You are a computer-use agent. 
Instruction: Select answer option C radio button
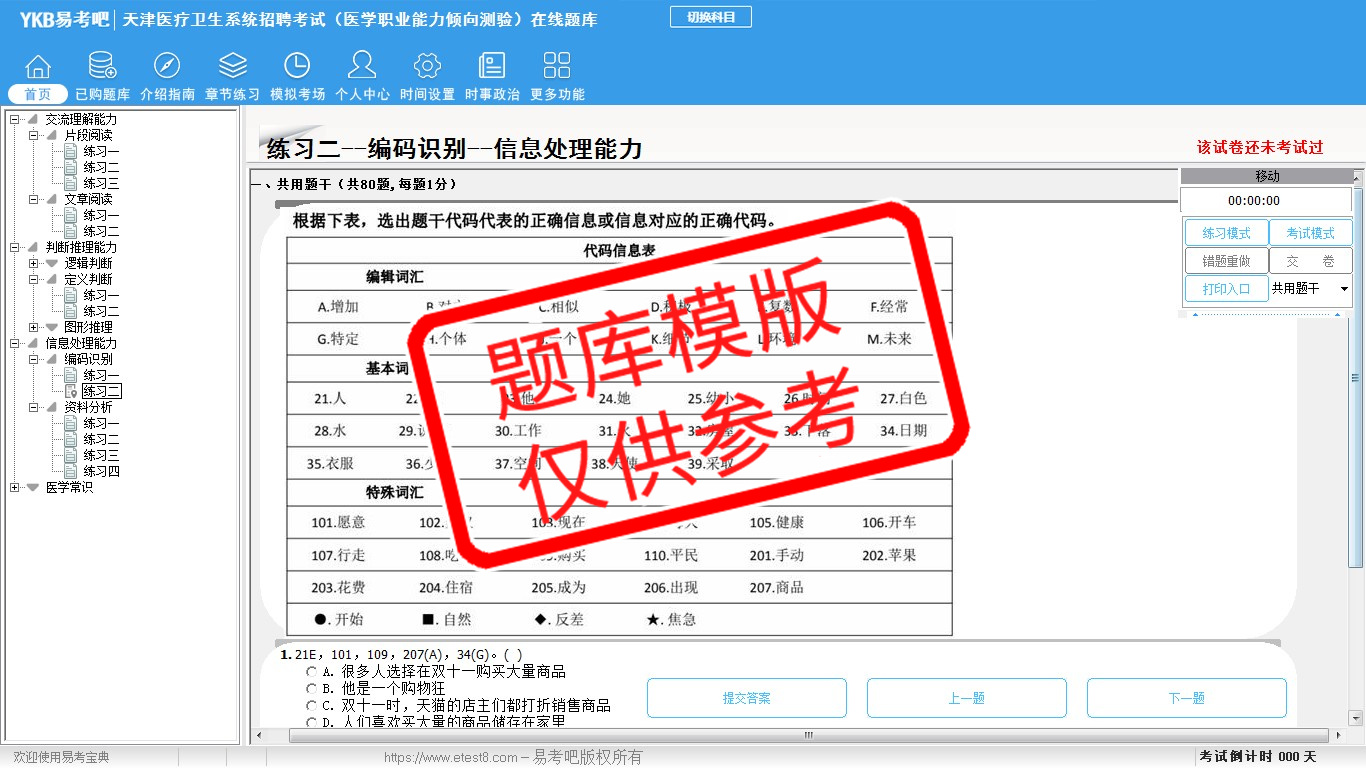tap(312, 706)
